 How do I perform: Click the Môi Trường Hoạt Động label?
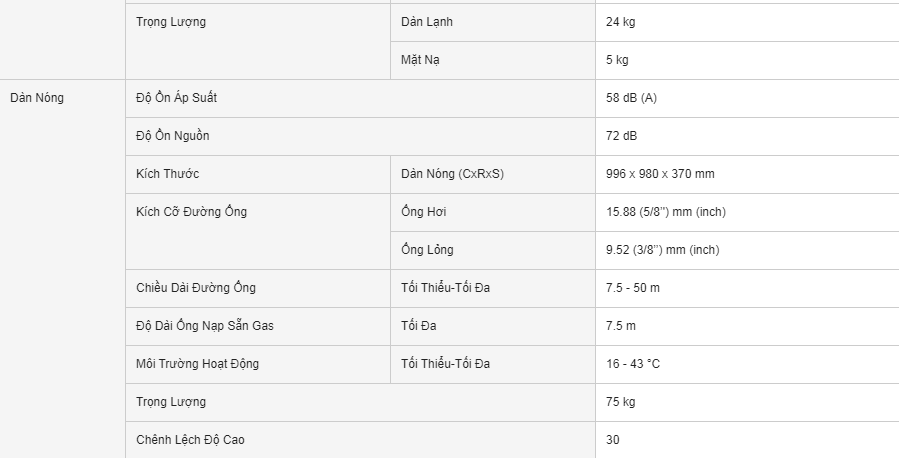(x=197, y=364)
